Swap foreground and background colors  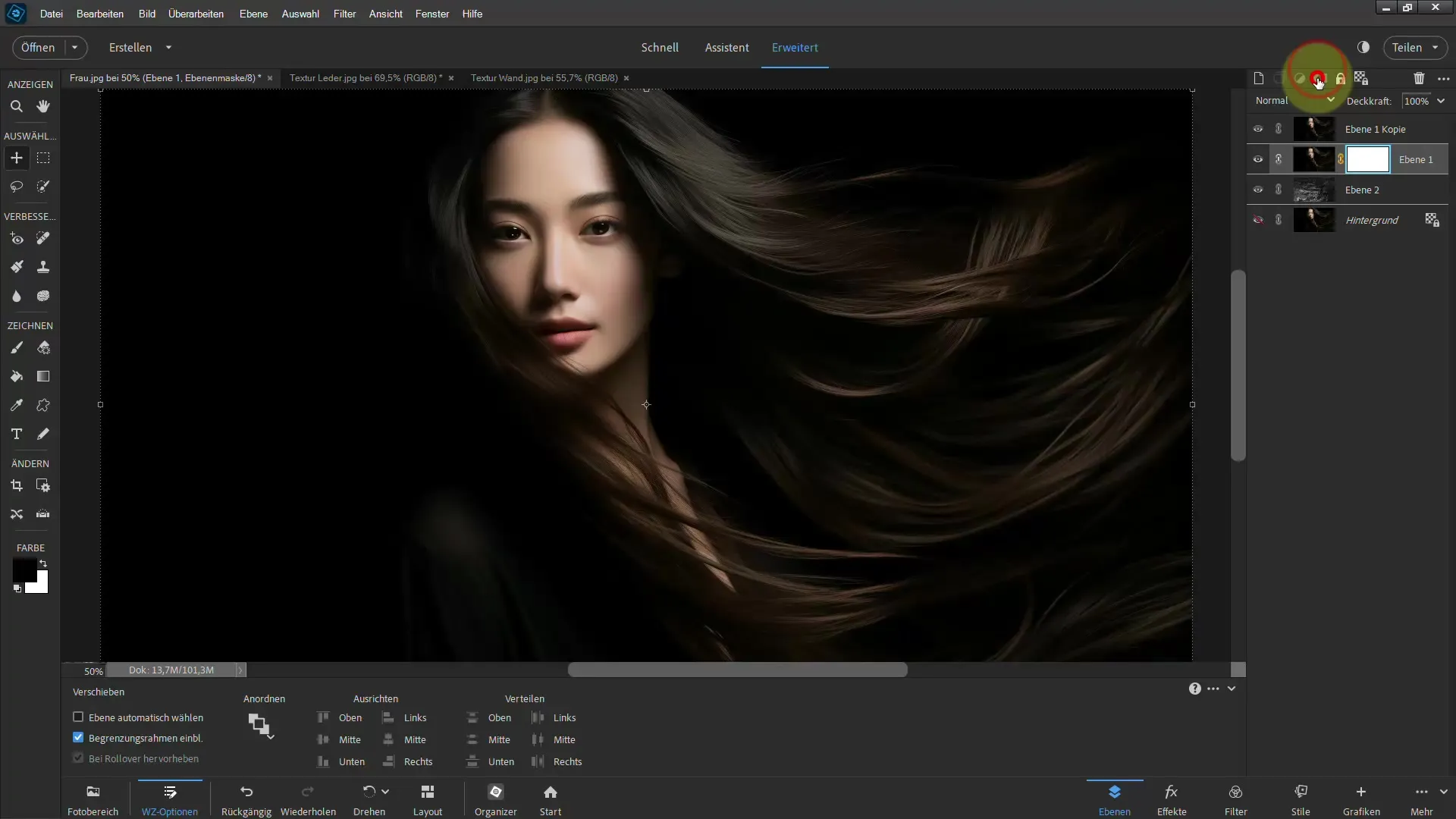[43, 563]
